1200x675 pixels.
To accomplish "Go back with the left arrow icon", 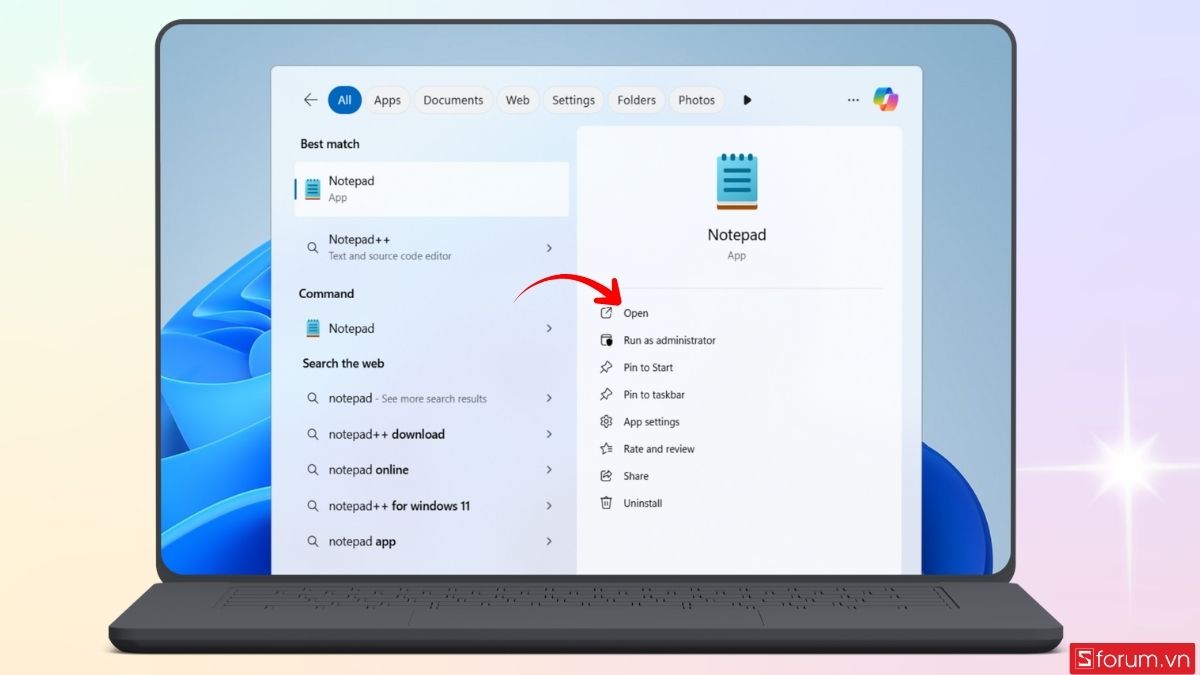I will pos(310,100).
